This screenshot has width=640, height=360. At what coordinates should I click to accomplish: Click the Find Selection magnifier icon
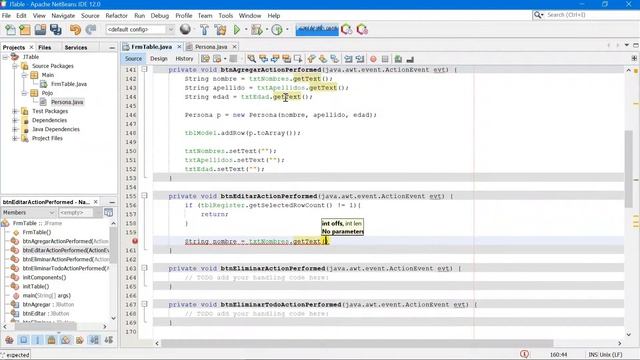[251, 59]
